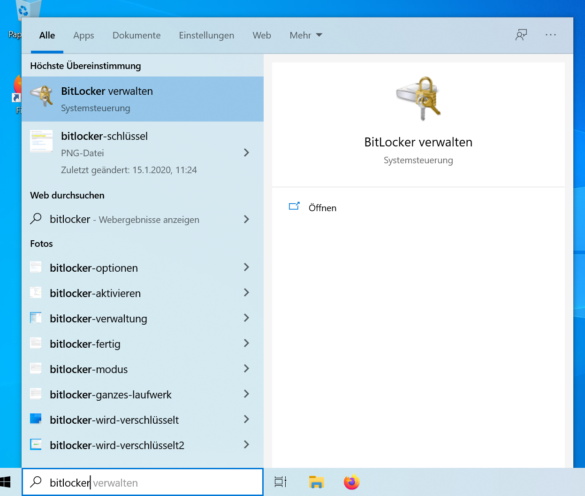Switch to the Apps tab
Screen dimensions: 585x496
point(84,36)
